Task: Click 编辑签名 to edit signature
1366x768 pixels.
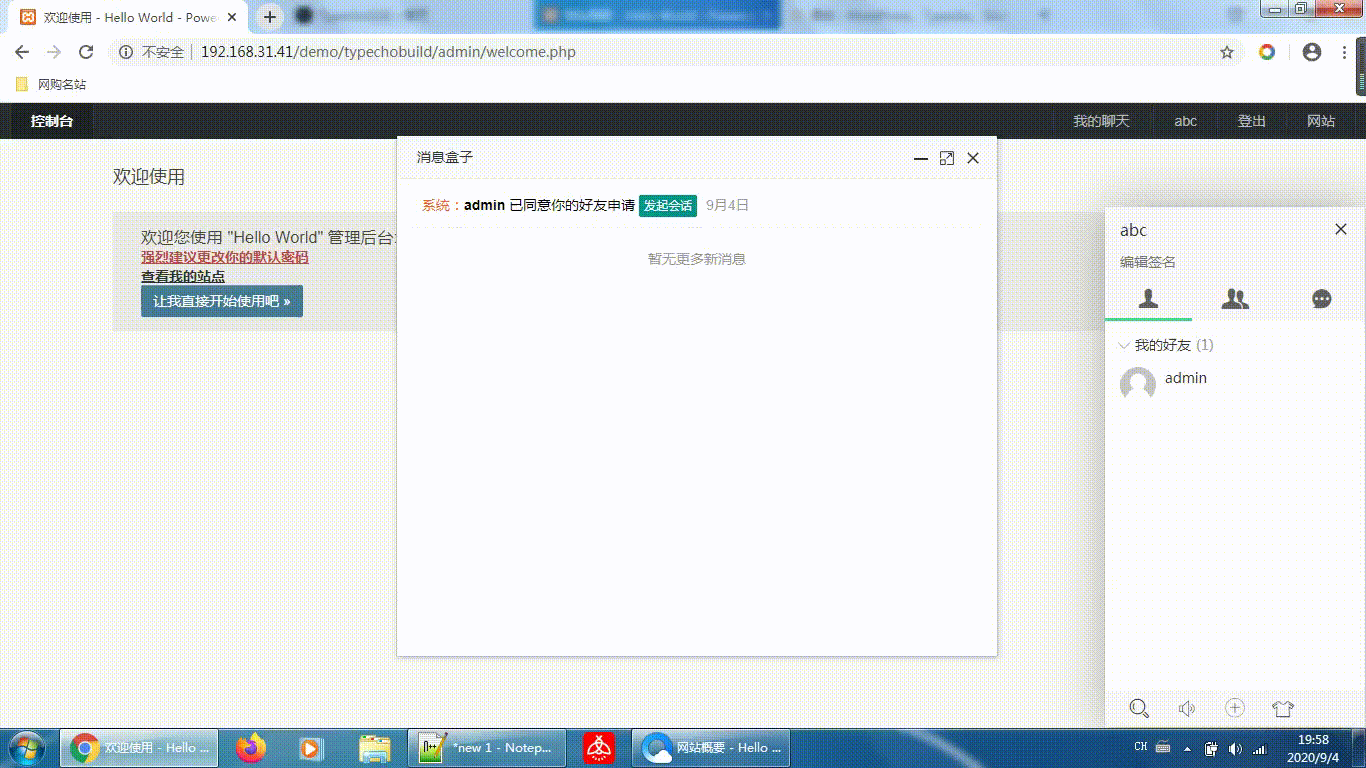Action: [x=1148, y=262]
